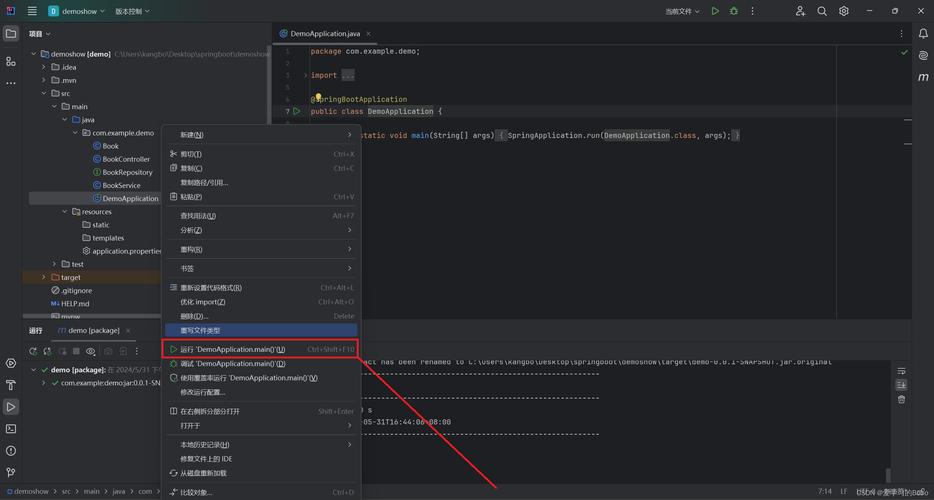934x500 pixels.
Task: Expand the .mvn folder
Action: (x=43, y=80)
